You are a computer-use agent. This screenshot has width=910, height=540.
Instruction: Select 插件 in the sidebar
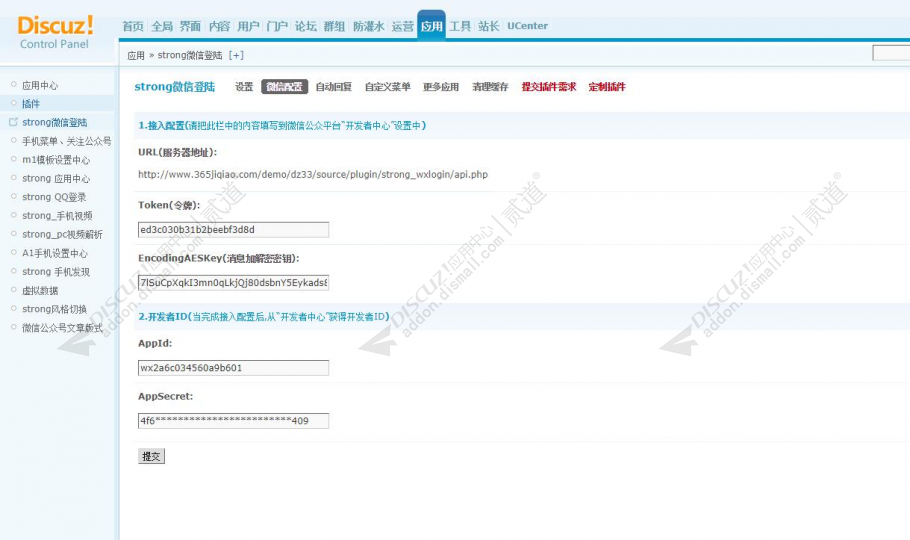point(31,104)
